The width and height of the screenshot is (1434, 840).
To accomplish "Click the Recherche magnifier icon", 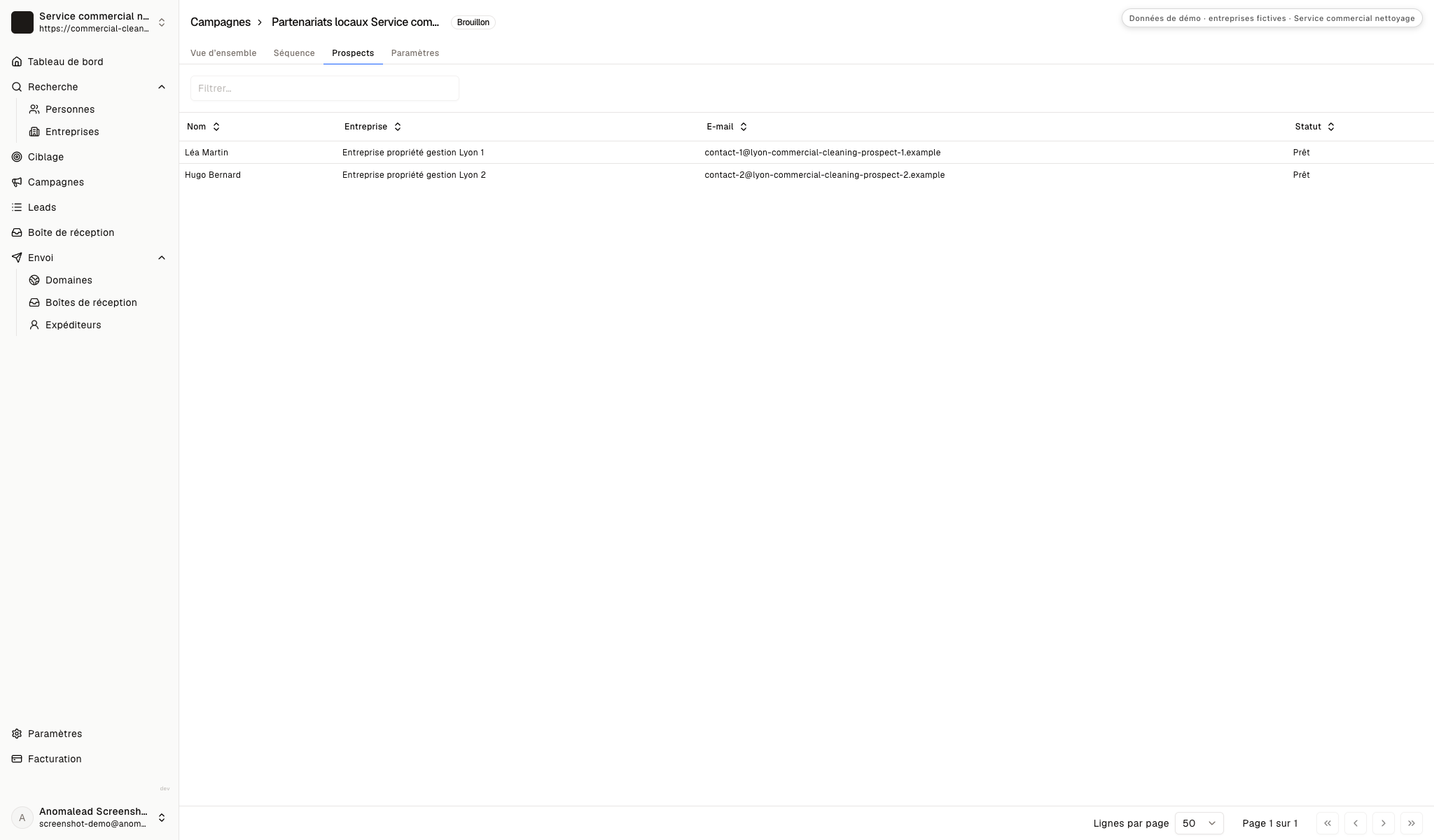I will (17, 87).
